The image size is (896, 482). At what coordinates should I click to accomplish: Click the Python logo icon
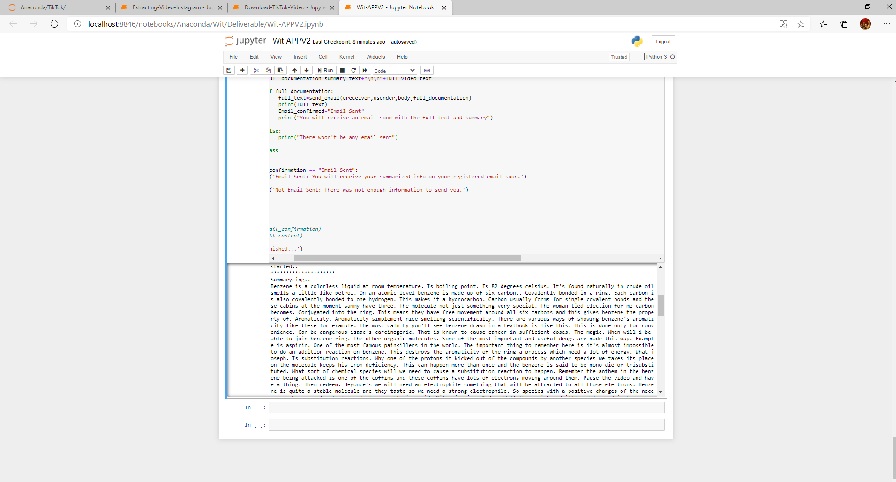tap(637, 41)
